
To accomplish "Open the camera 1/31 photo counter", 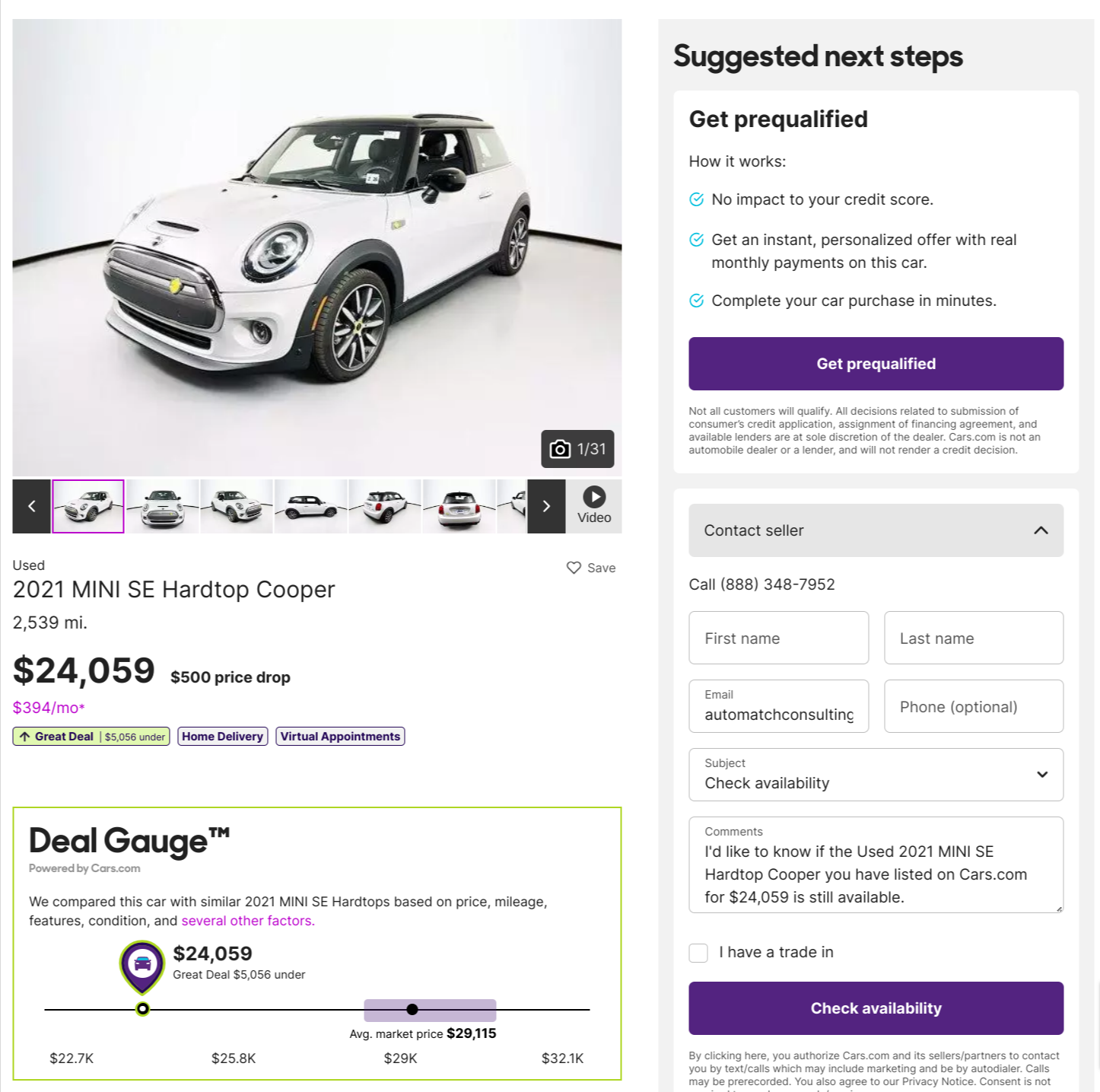I will (577, 449).
